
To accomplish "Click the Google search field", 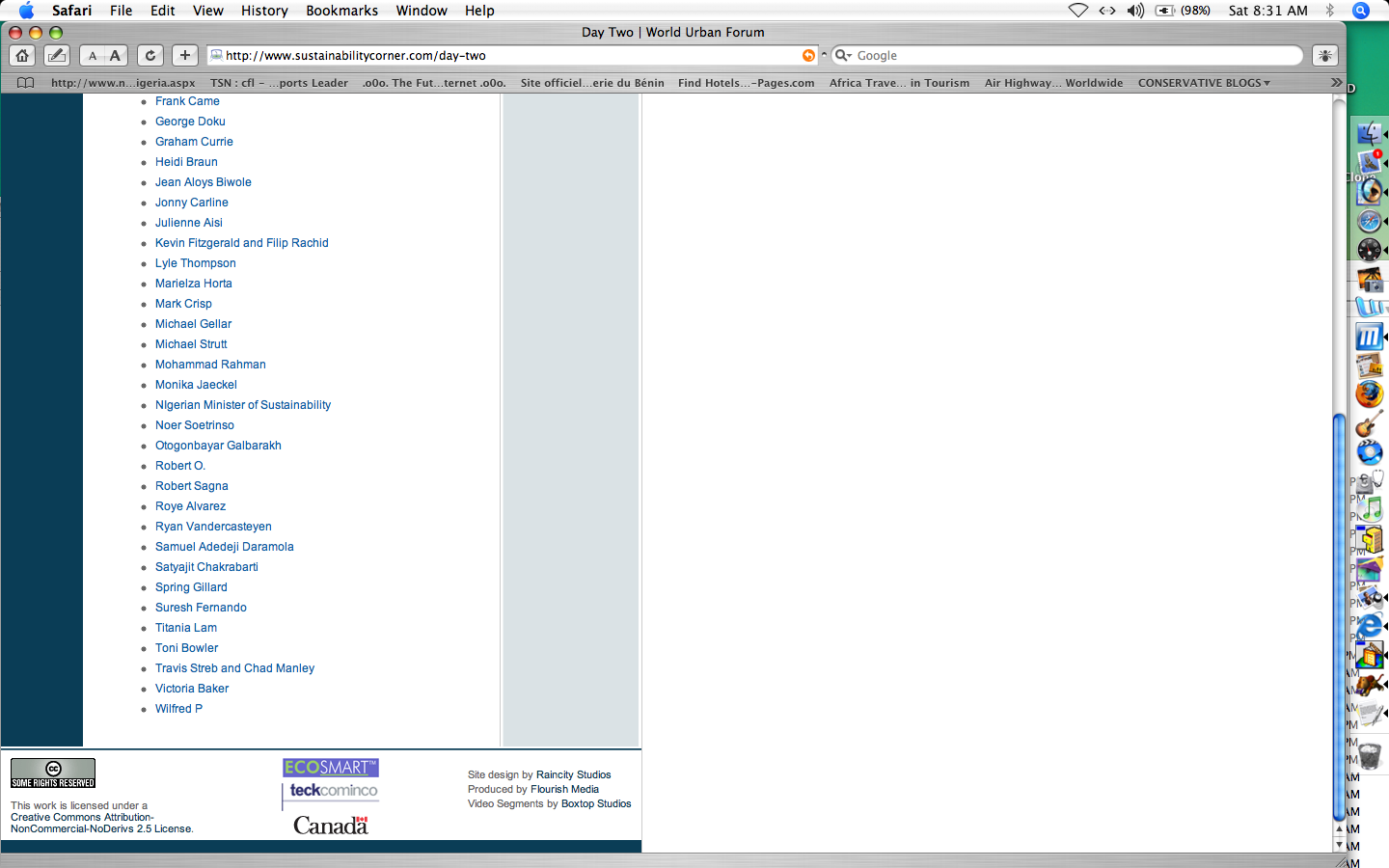I will coord(1068,55).
